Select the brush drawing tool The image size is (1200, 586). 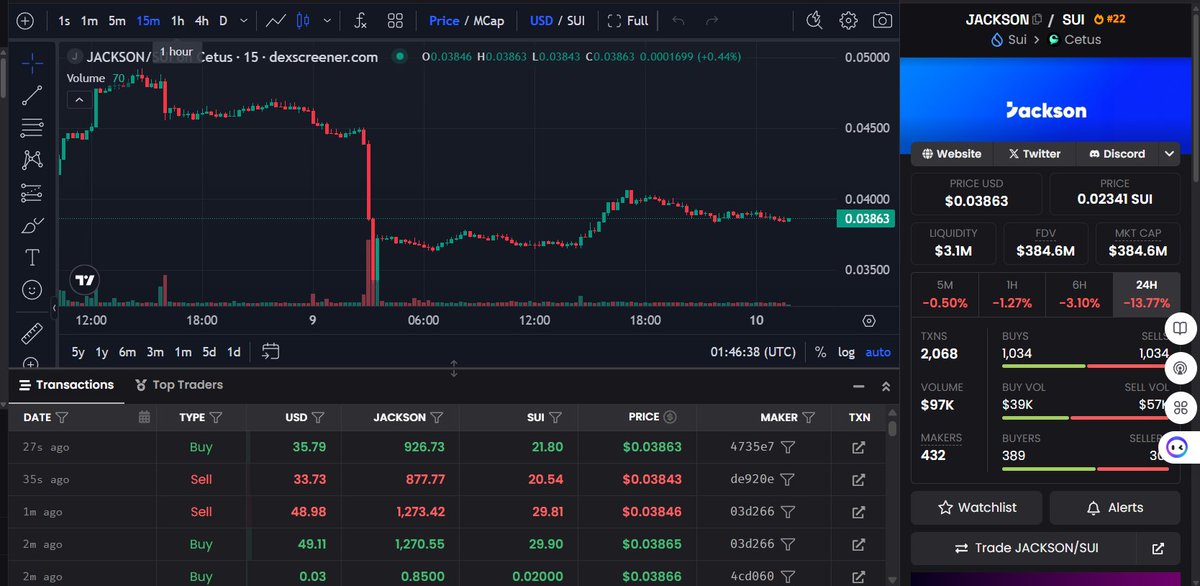[x=32, y=224]
